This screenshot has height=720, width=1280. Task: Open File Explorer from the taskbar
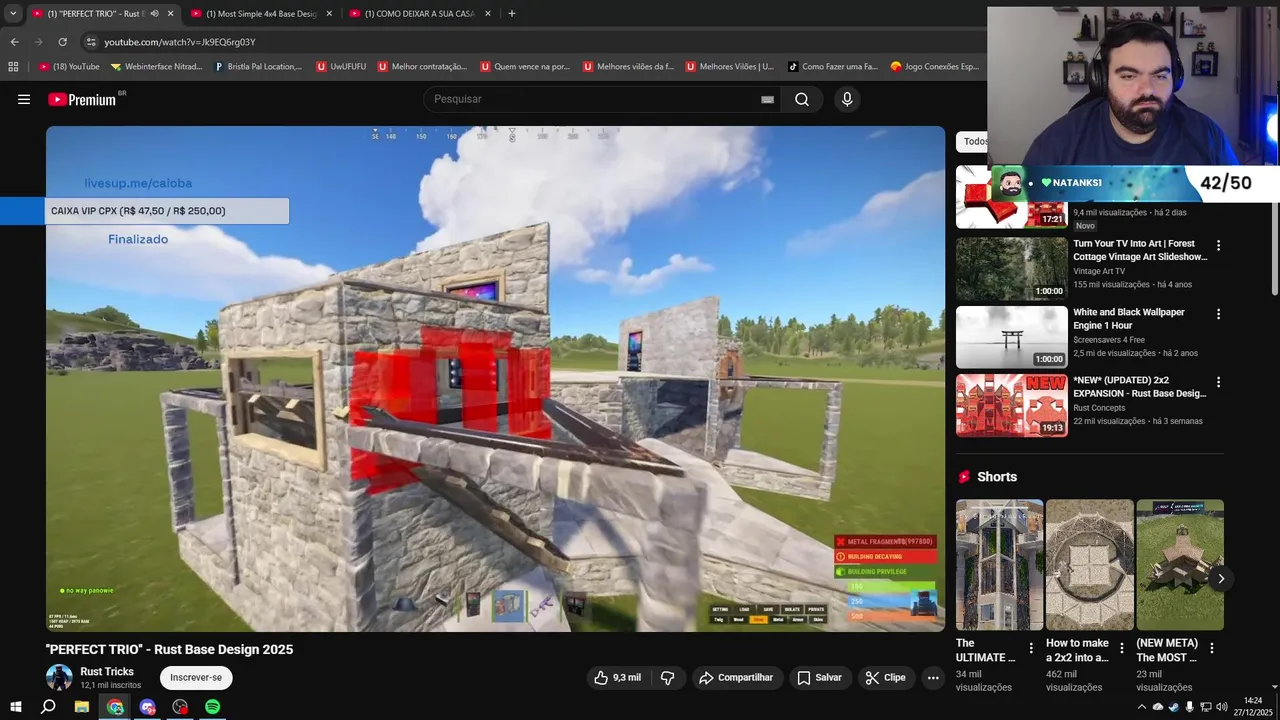(x=82, y=707)
